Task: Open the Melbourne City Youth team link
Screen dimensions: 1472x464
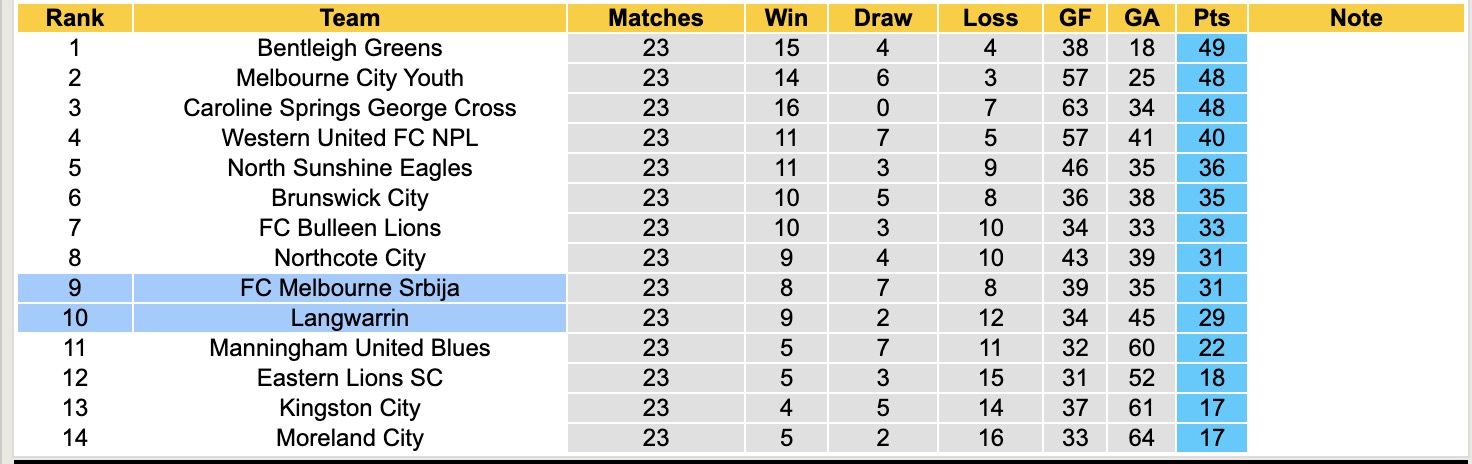Action: (349, 78)
